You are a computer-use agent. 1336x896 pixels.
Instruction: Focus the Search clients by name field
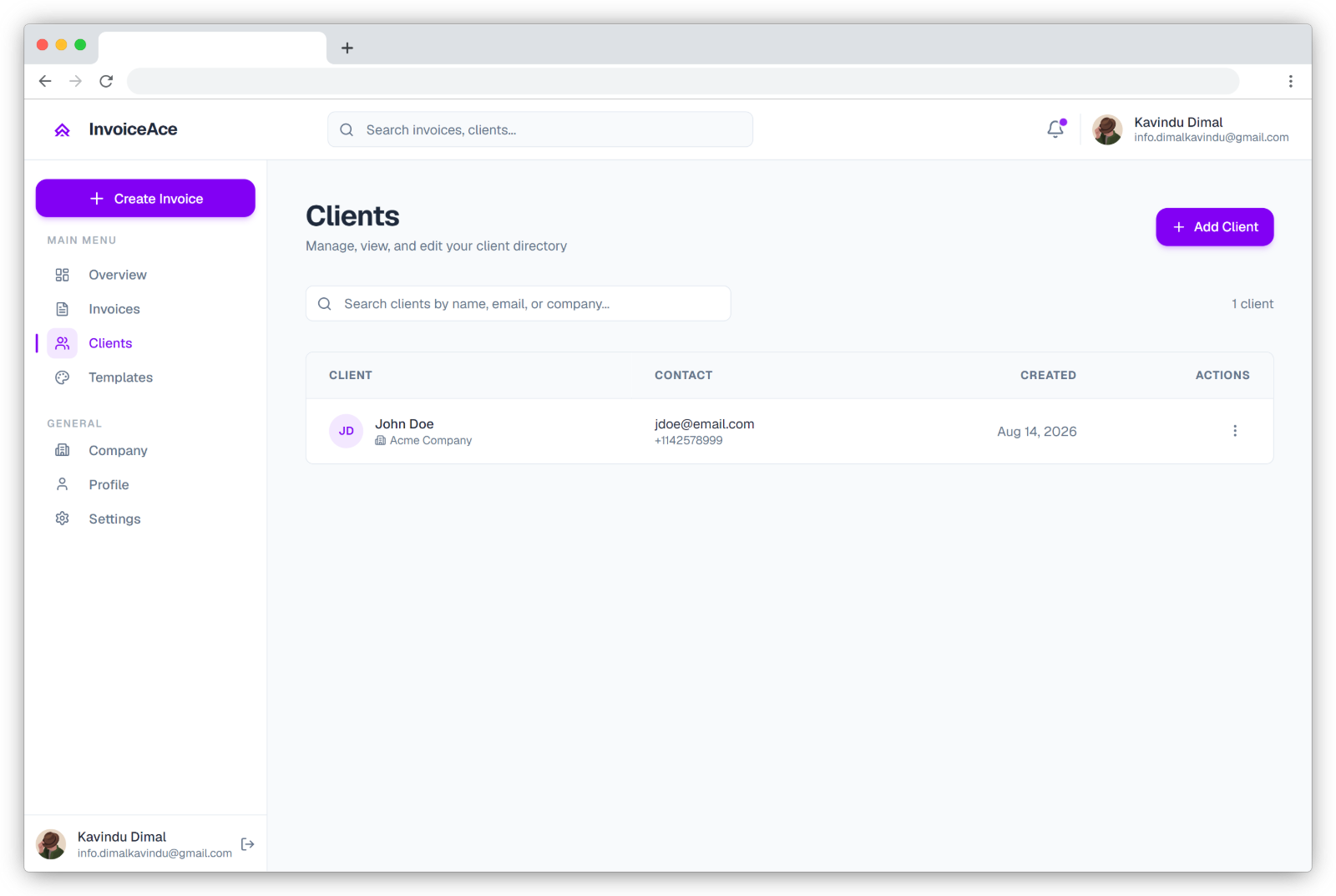[x=518, y=304]
